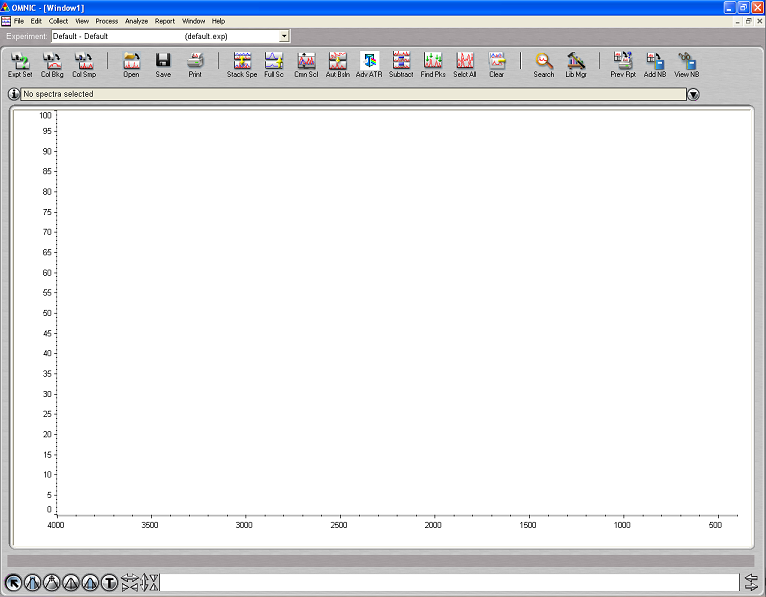Minimize the inner Window1 document
The image size is (766, 597).
click(738, 21)
